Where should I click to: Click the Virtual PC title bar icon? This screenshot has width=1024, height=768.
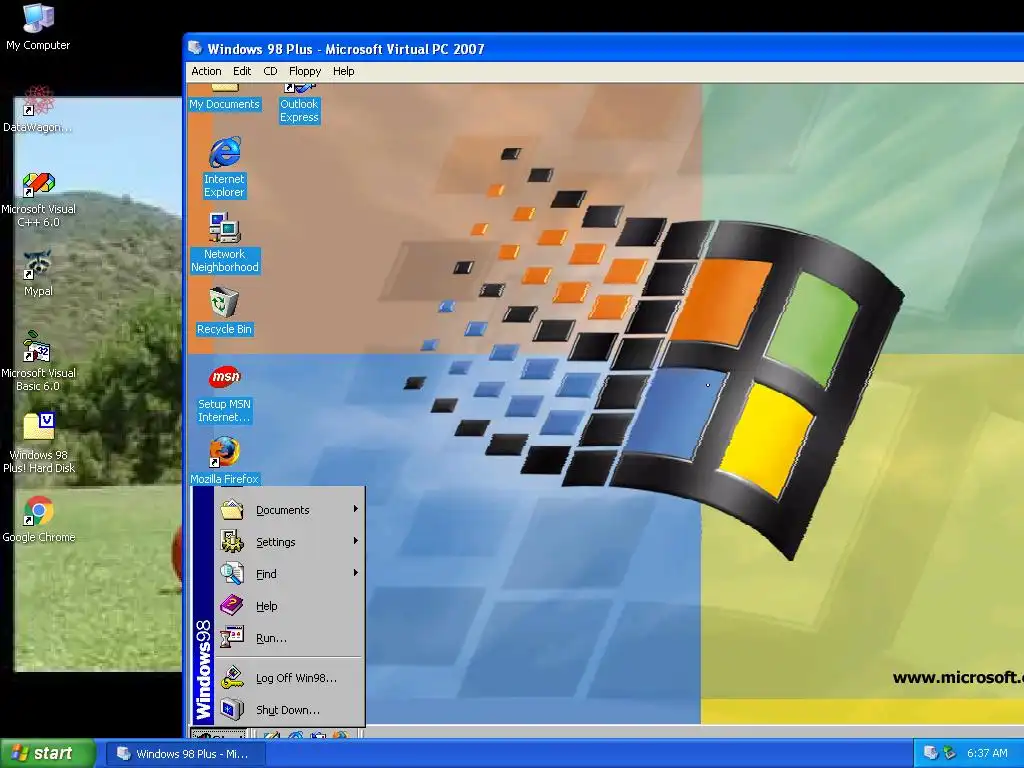point(195,48)
